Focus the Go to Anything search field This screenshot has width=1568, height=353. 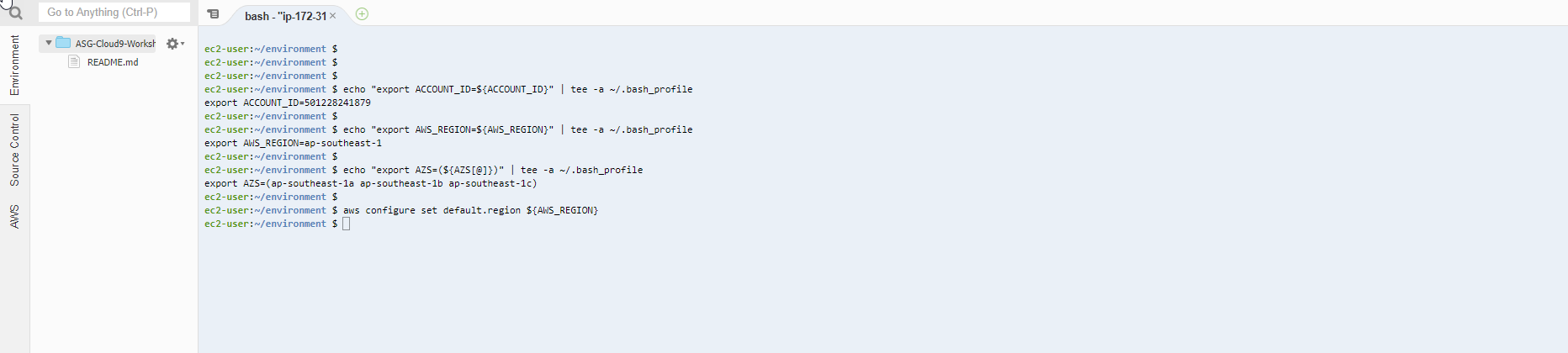click(114, 13)
